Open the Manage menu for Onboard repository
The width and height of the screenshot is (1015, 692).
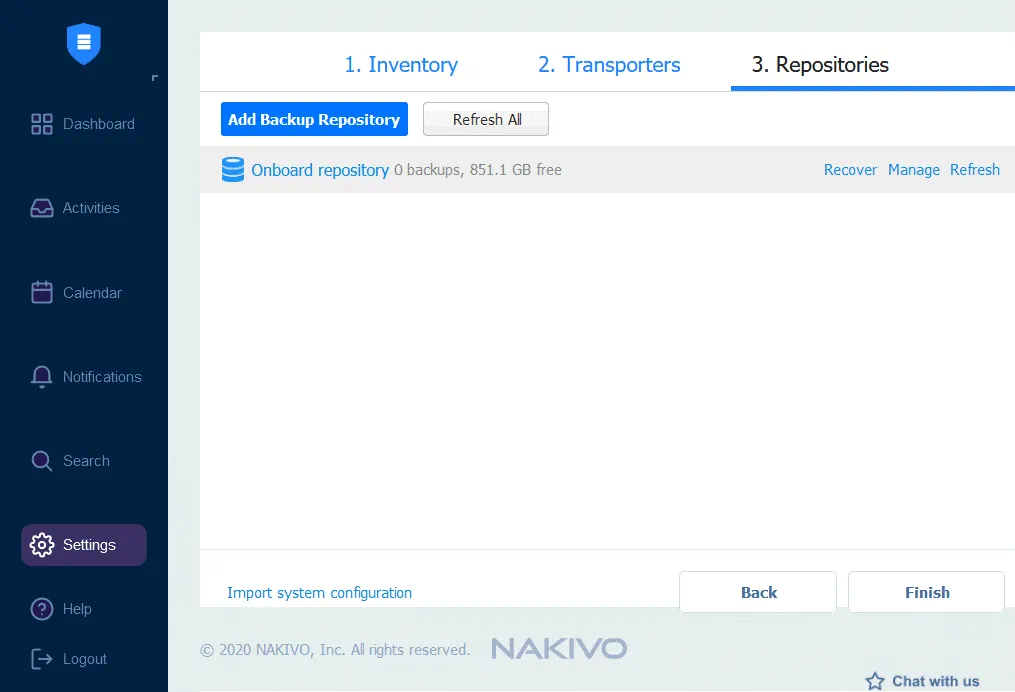[913, 170]
